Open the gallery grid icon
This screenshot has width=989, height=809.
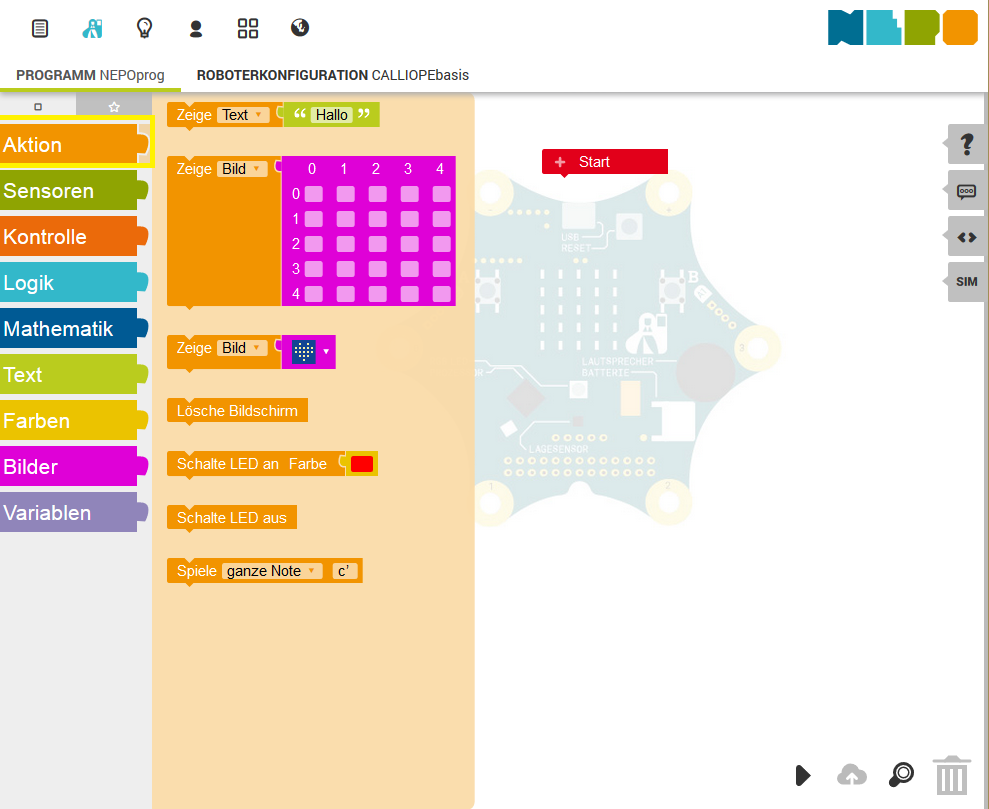(248, 28)
